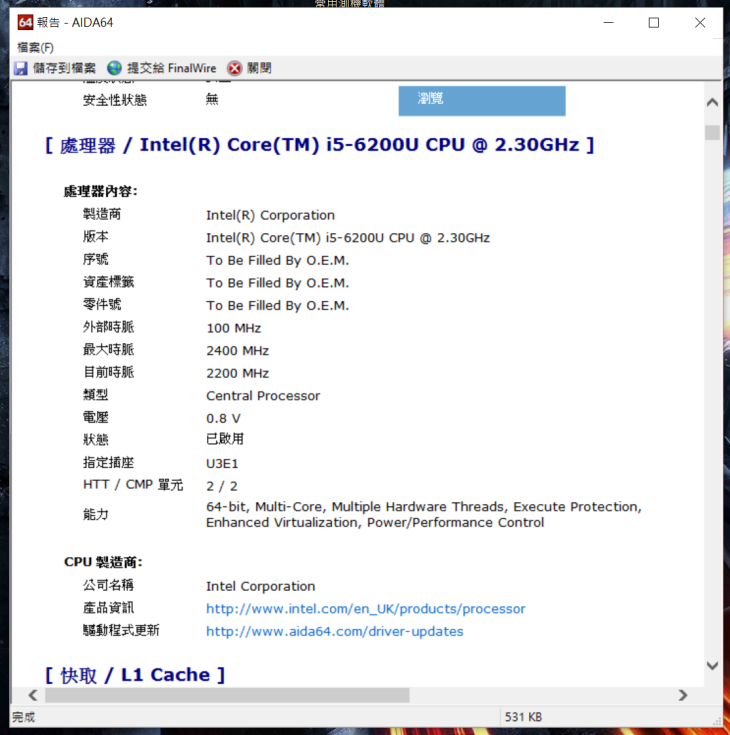The width and height of the screenshot is (730, 735).
Task: Click the 版本 value Intel Core i5-6200U
Action: (x=348, y=238)
